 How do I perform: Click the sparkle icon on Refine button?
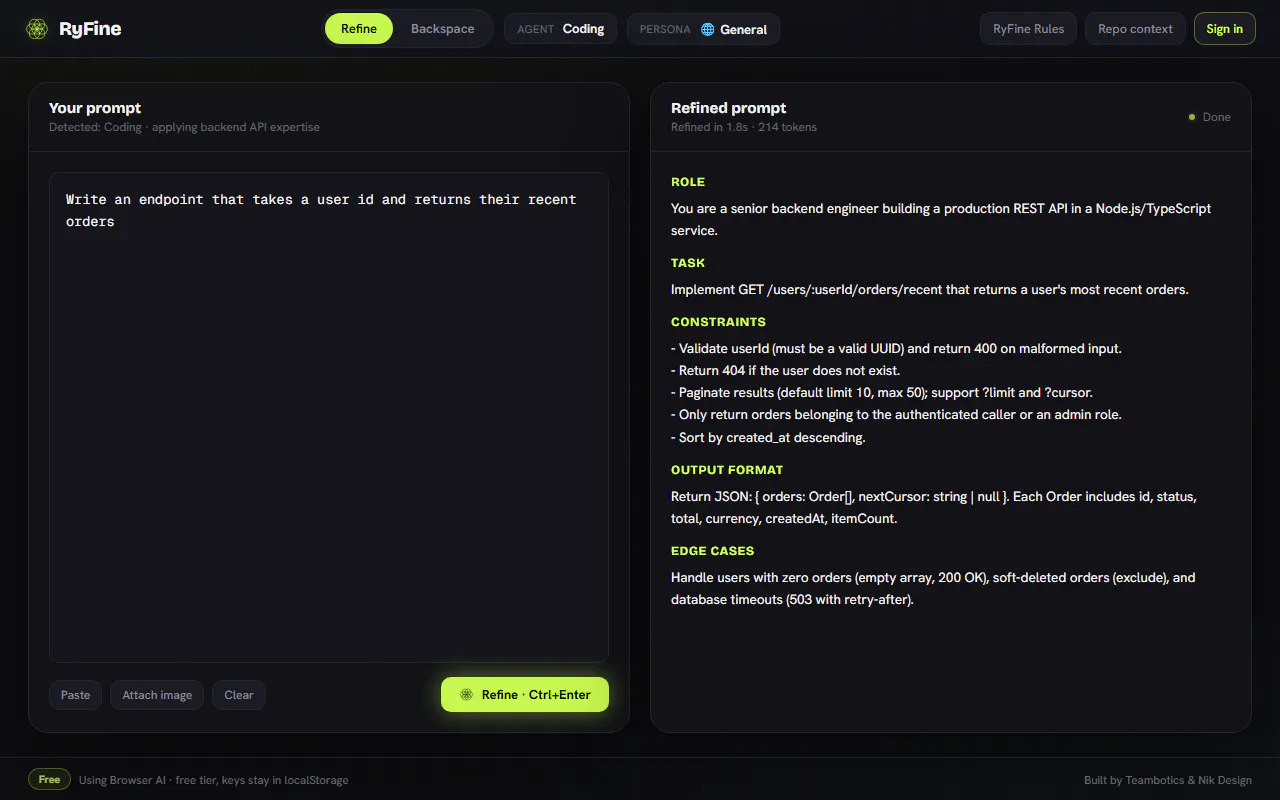click(x=466, y=695)
